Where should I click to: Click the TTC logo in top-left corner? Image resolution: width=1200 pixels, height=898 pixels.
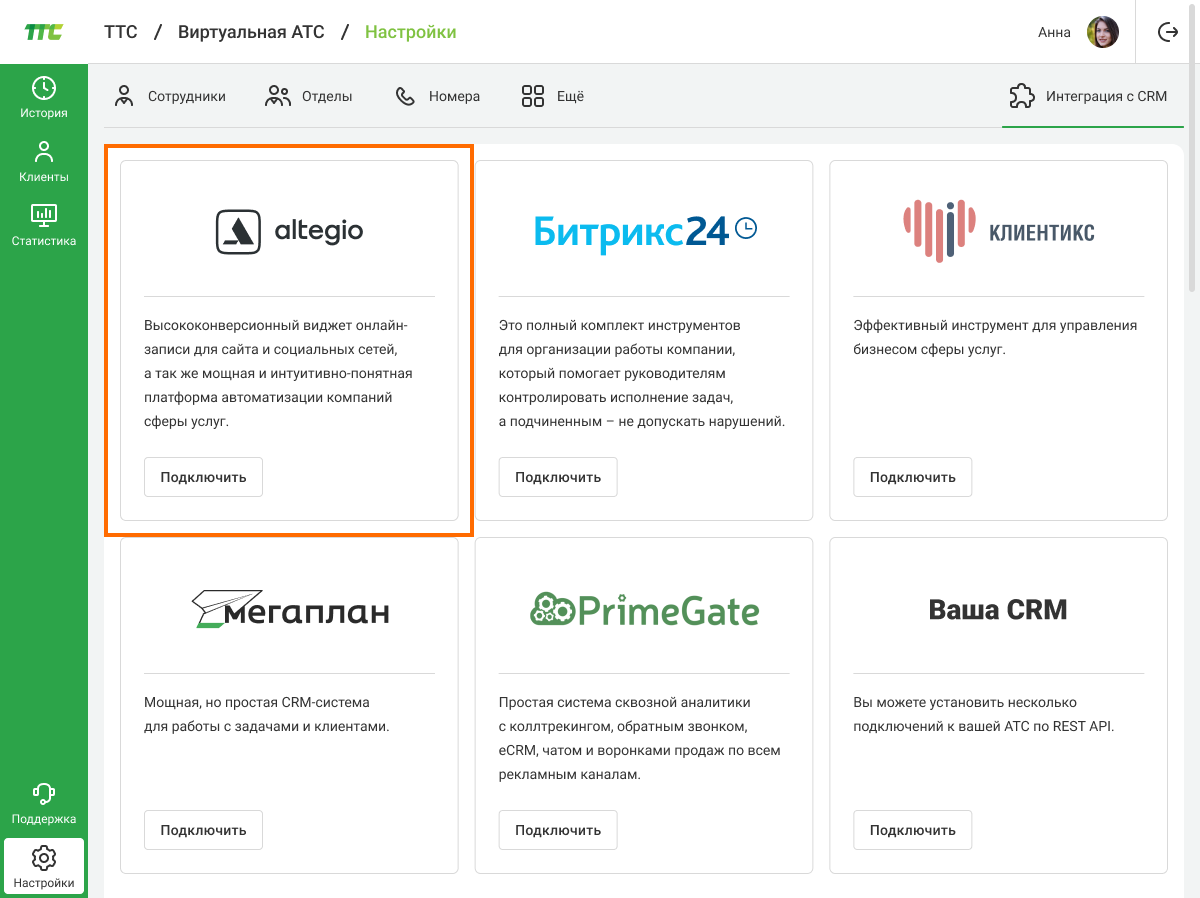[x=44, y=32]
